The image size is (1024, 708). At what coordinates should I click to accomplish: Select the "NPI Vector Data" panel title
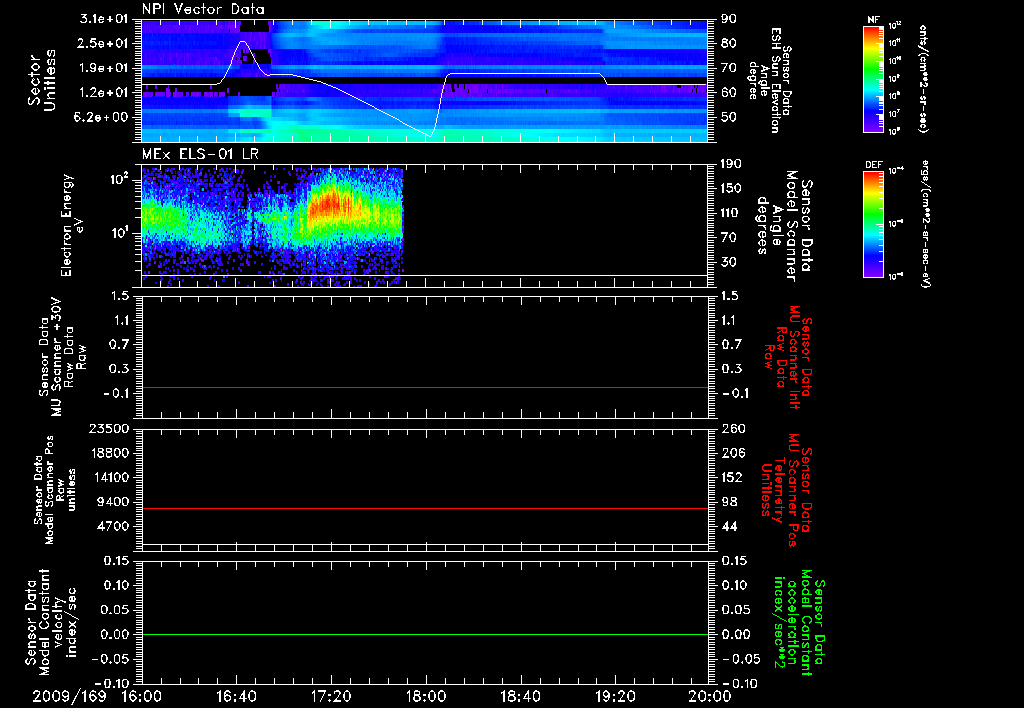click(204, 9)
